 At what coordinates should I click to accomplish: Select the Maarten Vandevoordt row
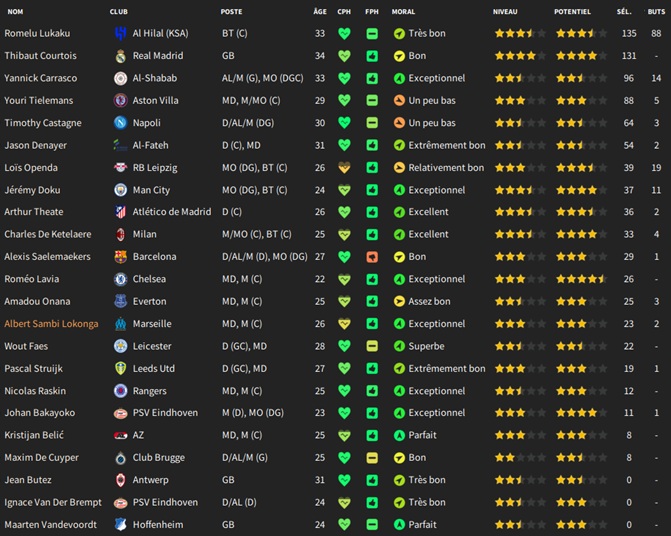(336, 524)
